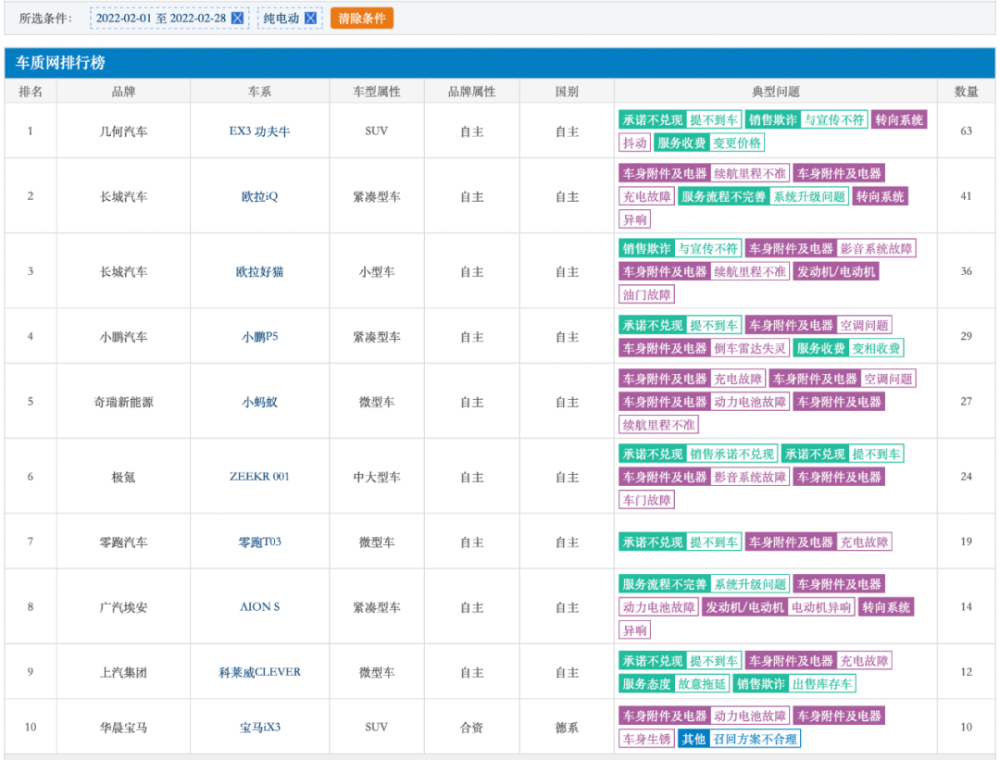Click the 动力电池故障 tag in 小蚂蚁 row

point(750,402)
